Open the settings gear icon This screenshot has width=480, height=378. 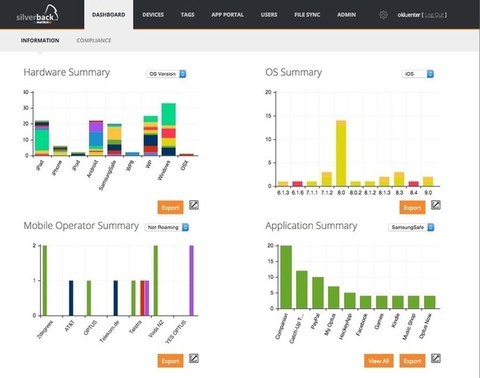(x=383, y=15)
